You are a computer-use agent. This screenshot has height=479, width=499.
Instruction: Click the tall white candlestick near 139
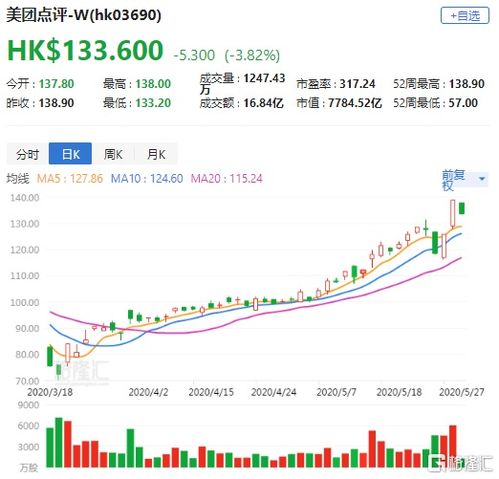click(x=453, y=213)
